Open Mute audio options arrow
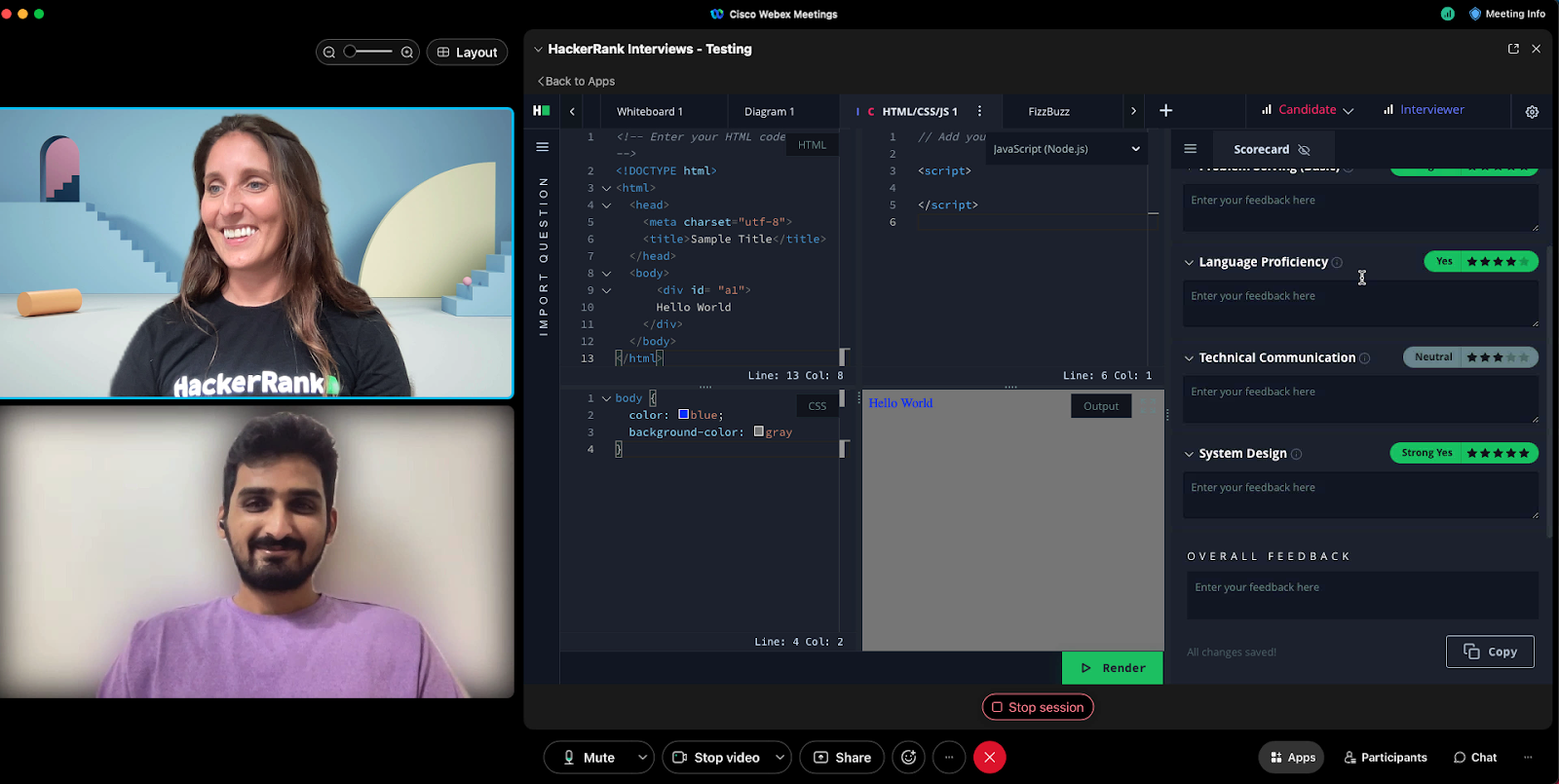The image size is (1559, 784). [x=642, y=758]
